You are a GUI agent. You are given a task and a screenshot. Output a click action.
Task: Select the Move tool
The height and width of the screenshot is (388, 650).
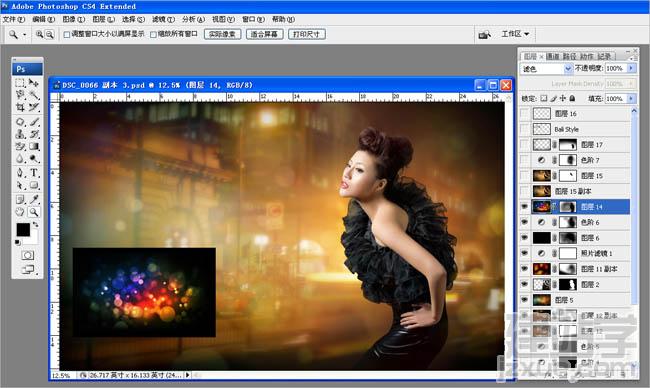(x=34, y=83)
